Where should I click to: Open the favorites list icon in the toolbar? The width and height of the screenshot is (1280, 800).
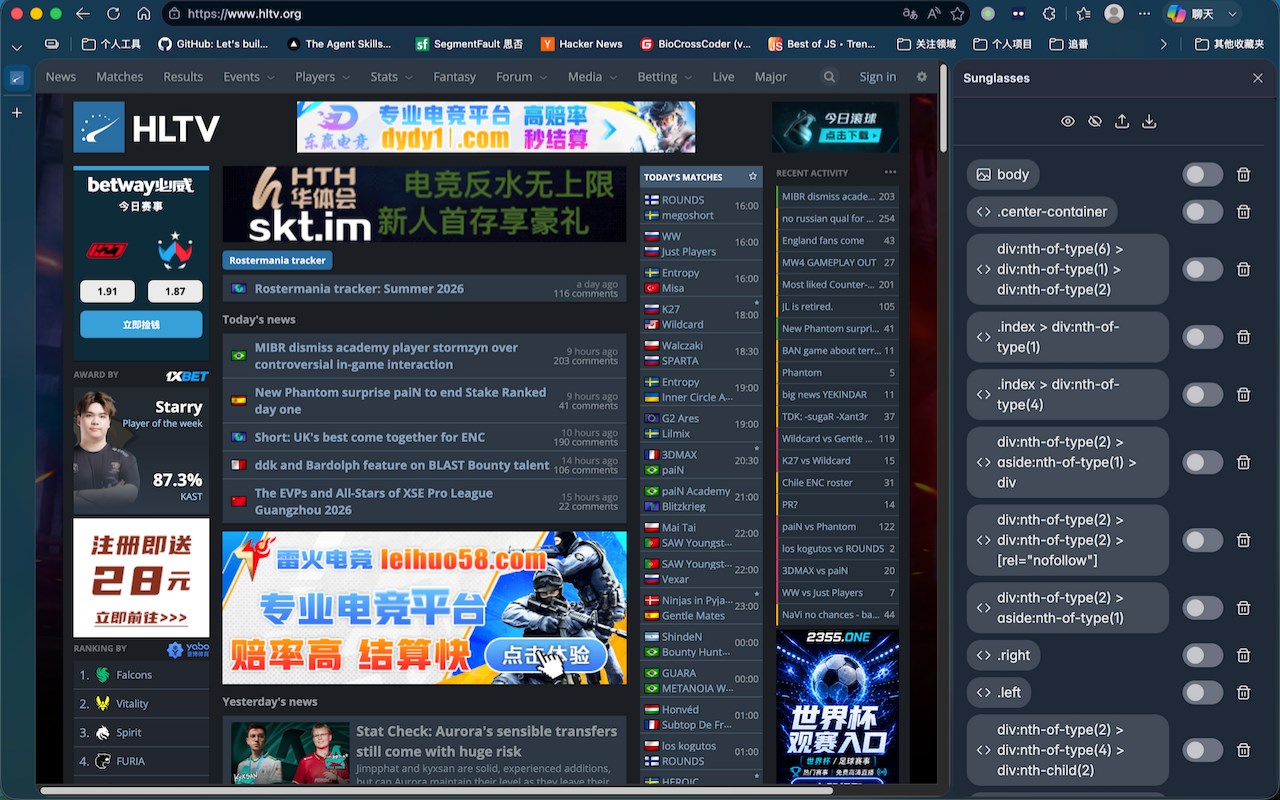coord(1083,14)
